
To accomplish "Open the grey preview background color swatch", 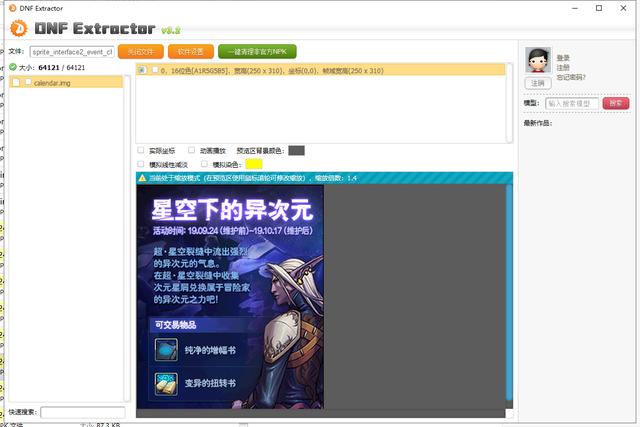I will [296, 151].
